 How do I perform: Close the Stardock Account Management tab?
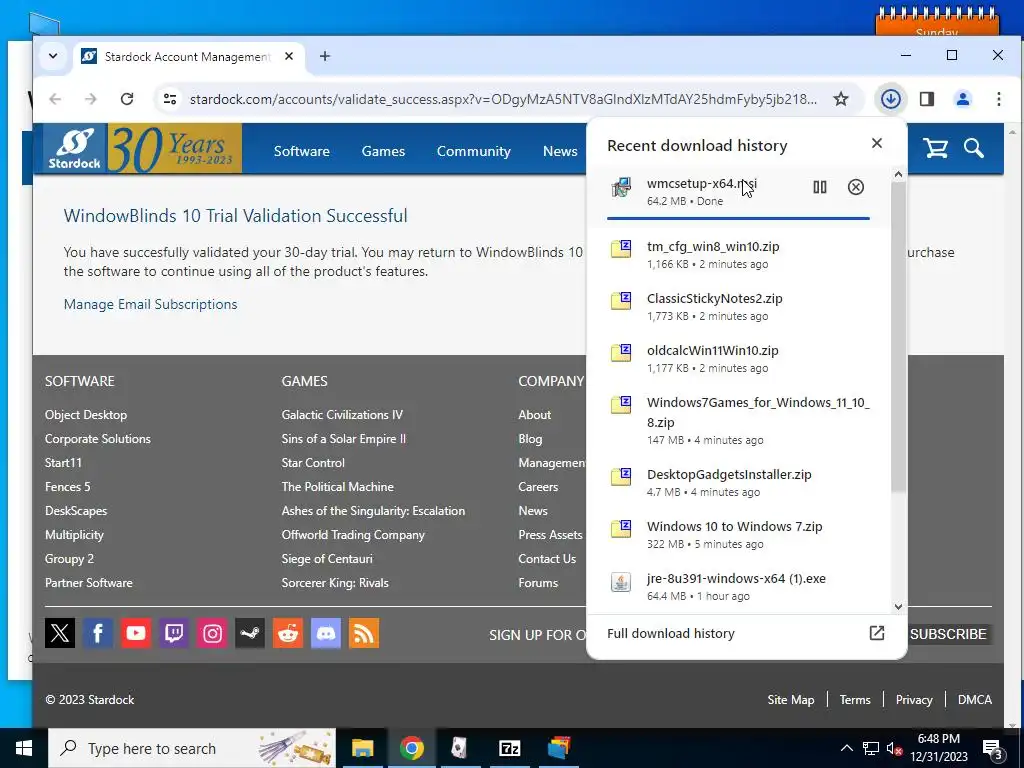[289, 56]
